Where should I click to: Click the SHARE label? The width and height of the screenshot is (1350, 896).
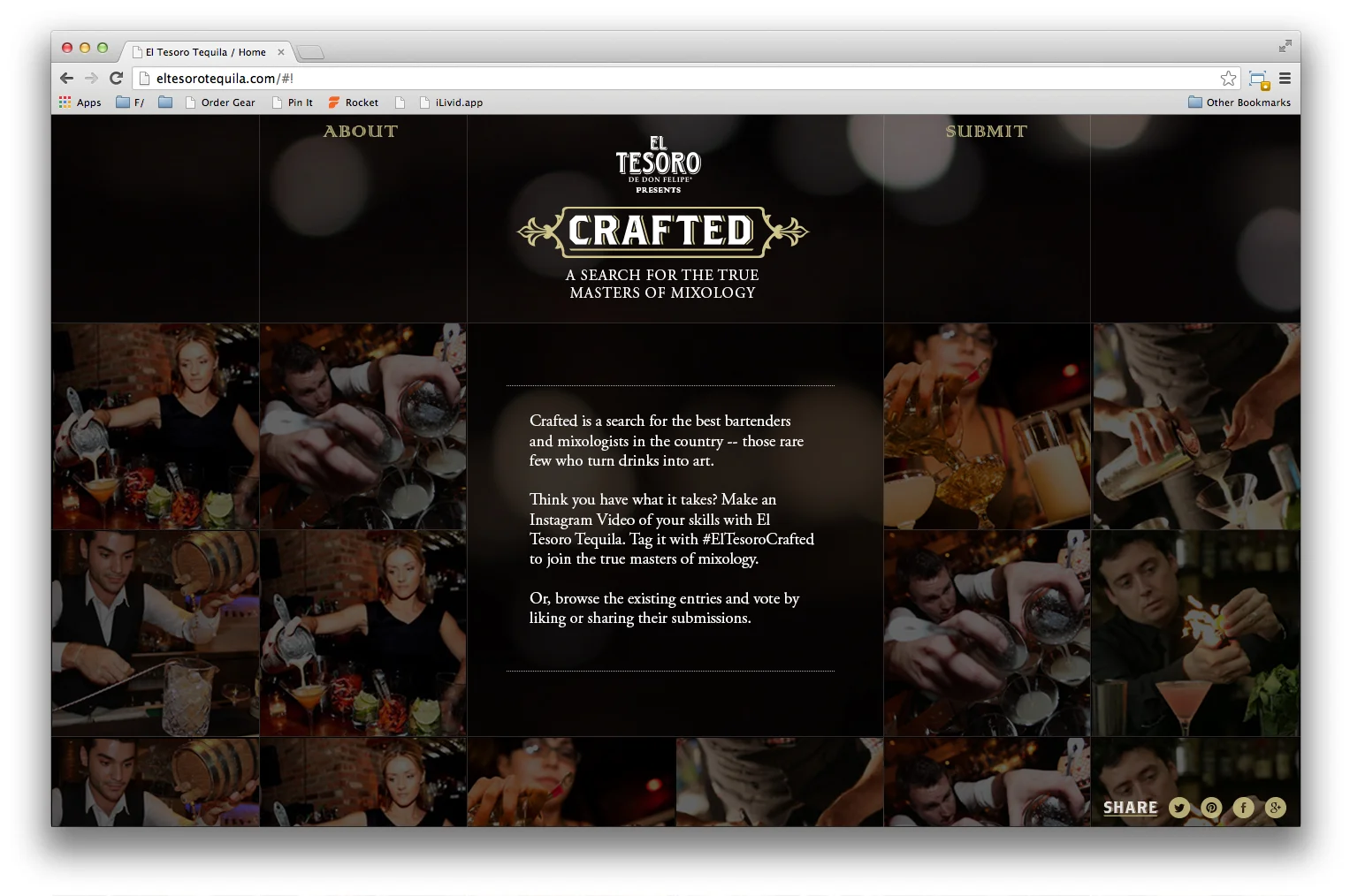click(1130, 808)
